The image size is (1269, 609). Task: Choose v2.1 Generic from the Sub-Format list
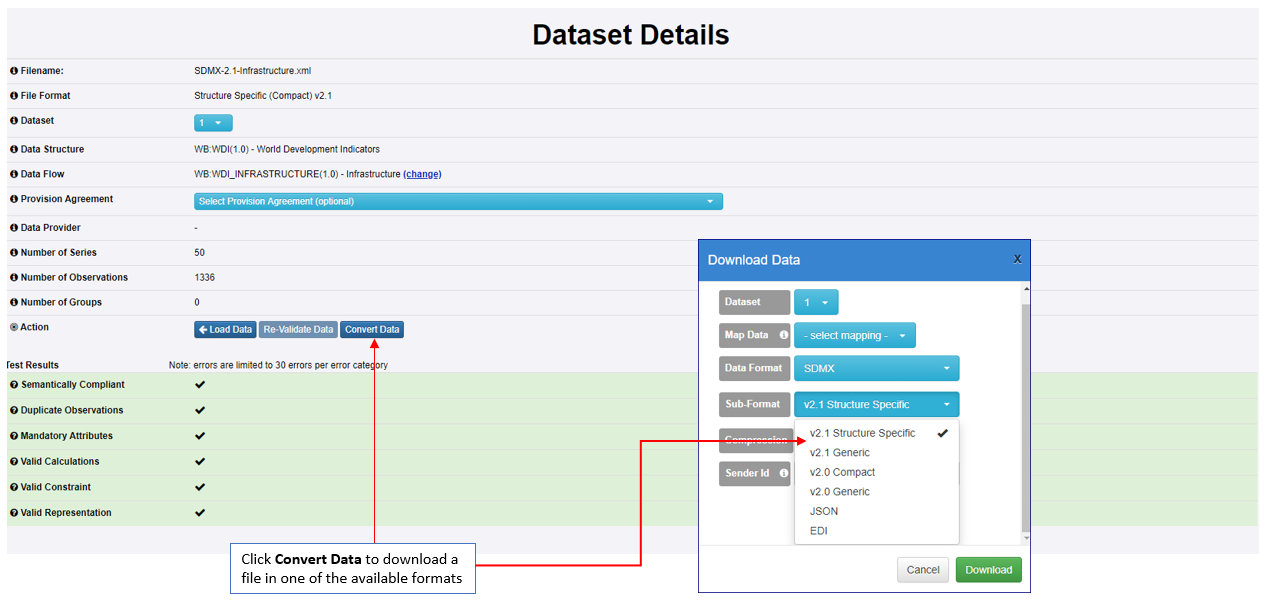point(840,453)
